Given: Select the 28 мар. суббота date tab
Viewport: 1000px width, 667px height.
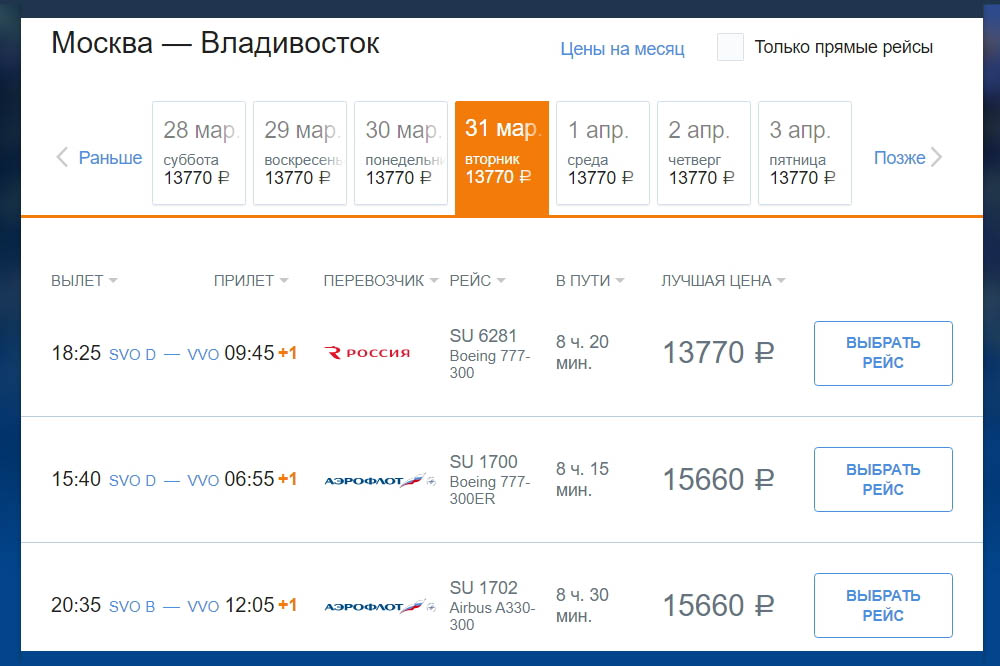Looking at the screenshot, I should 199,153.
